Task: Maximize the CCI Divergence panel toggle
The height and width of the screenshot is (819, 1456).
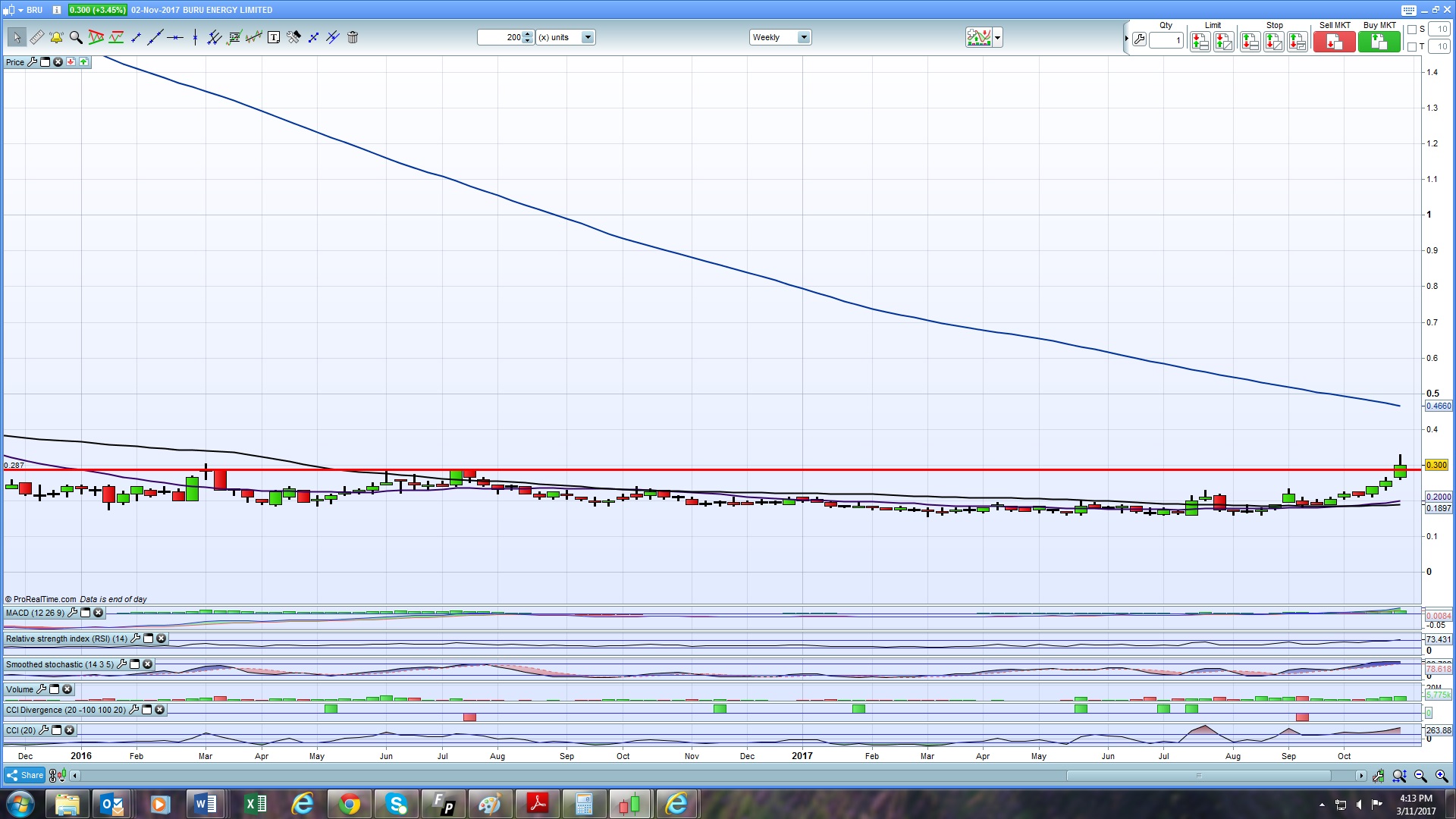Action: (x=147, y=710)
